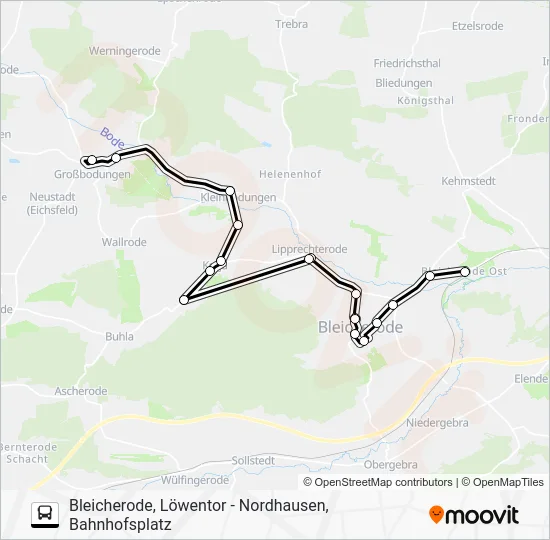Select the stop marker at Lipprechterode
Image resolution: width=550 pixels, height=540 pixels.
309,259
